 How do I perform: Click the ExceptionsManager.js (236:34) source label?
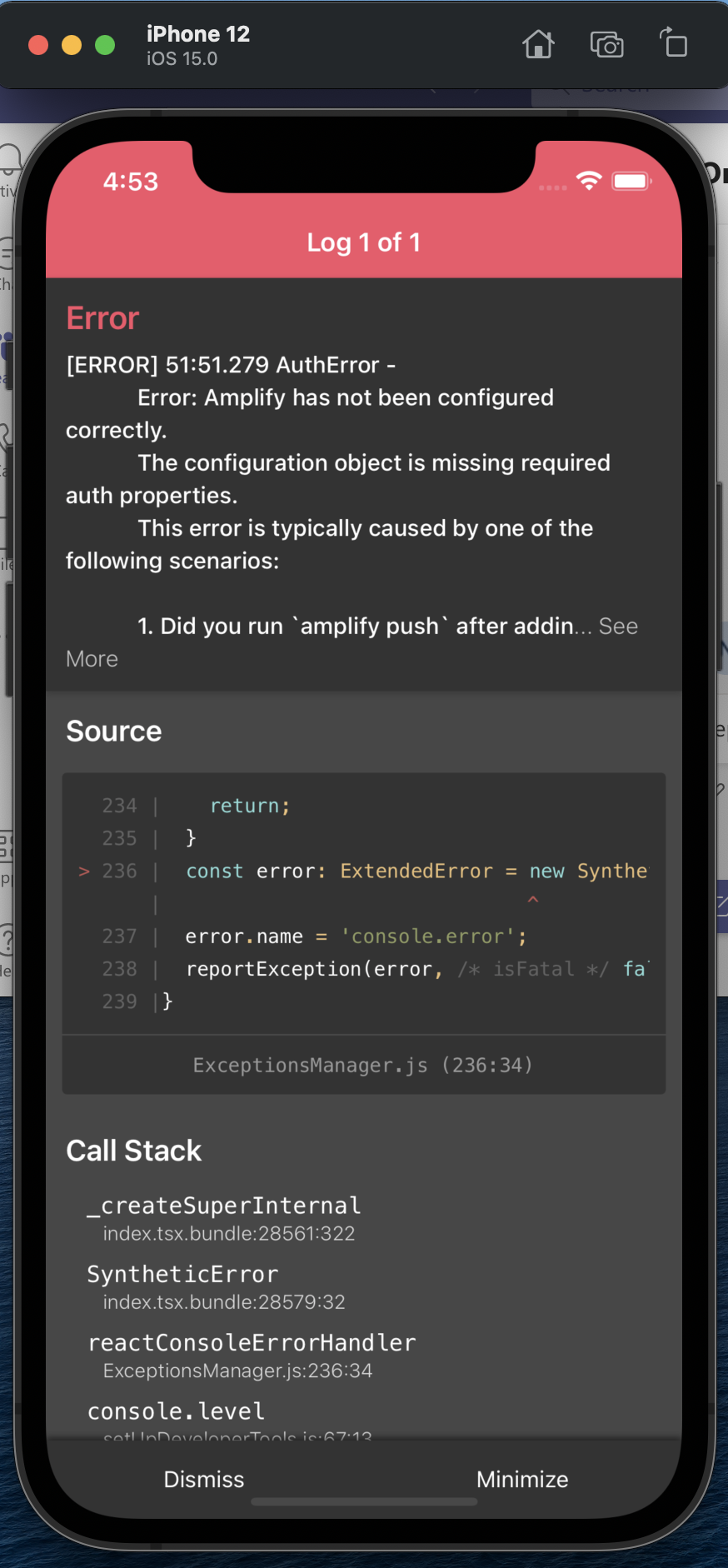[363, 1065]
